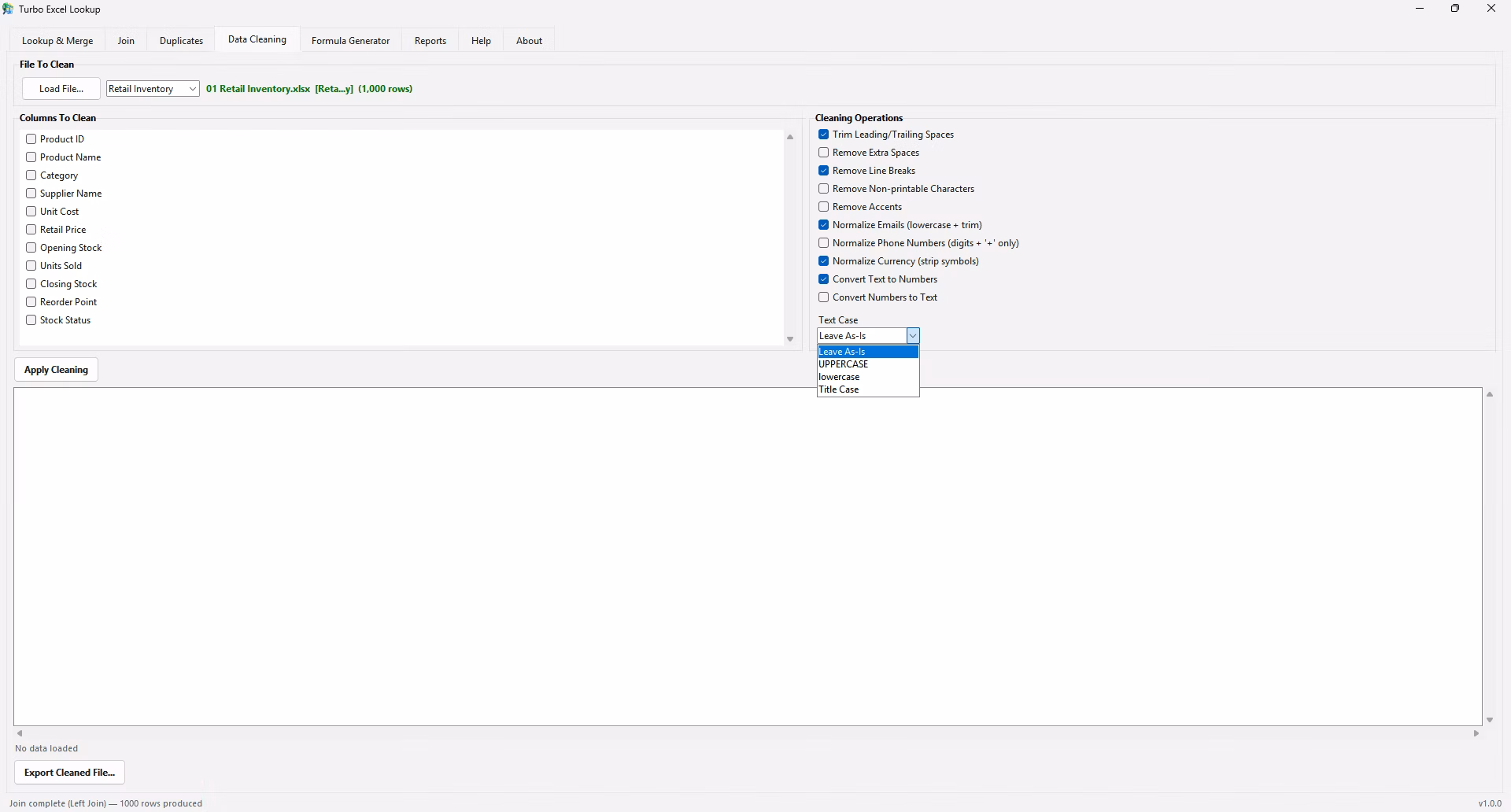
Task: Click preview pane up scroll arrow
Action: pos(1490,394)
